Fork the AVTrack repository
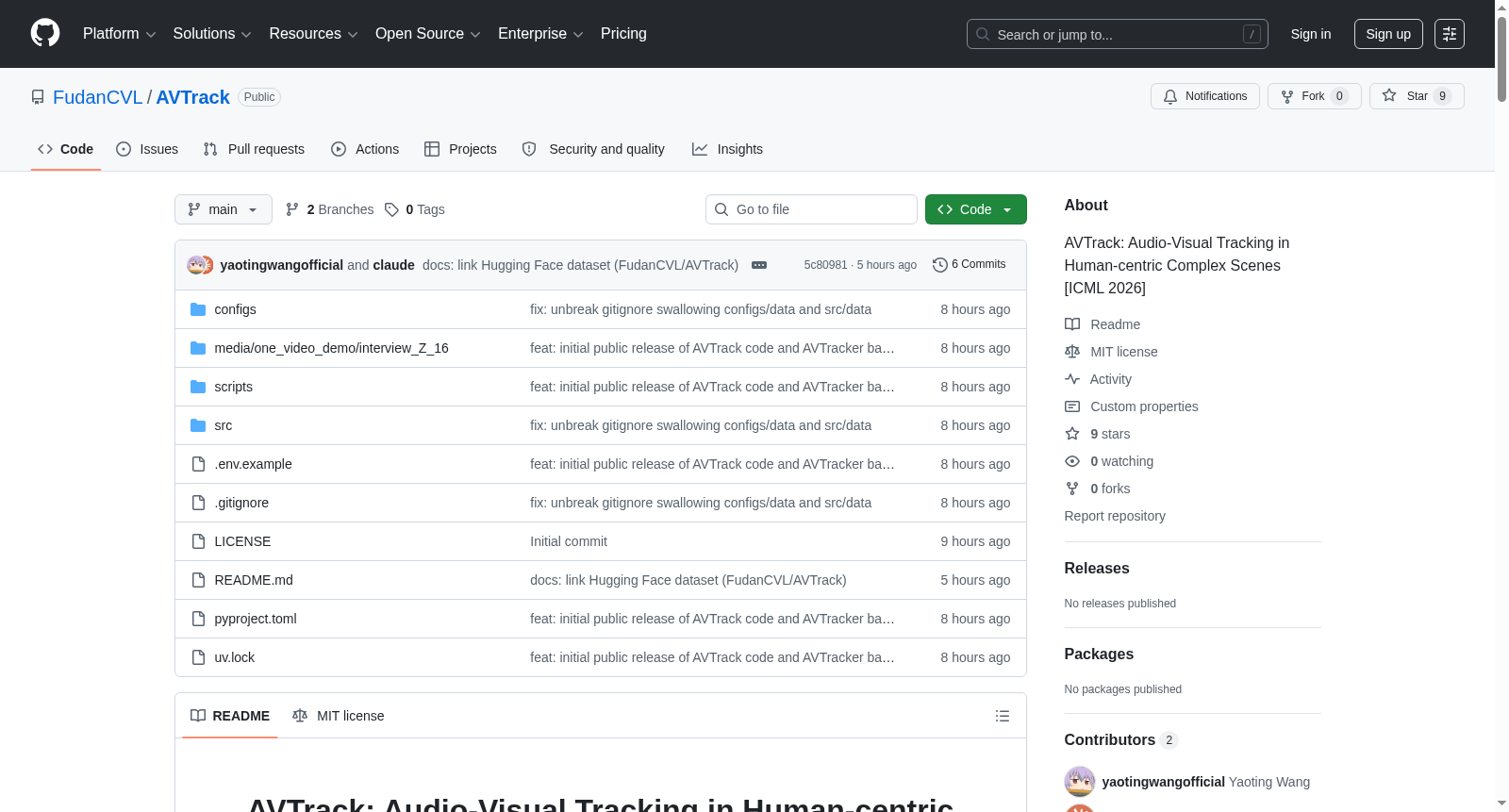Screen dimensions: 1509x812 click(1315, 96)
